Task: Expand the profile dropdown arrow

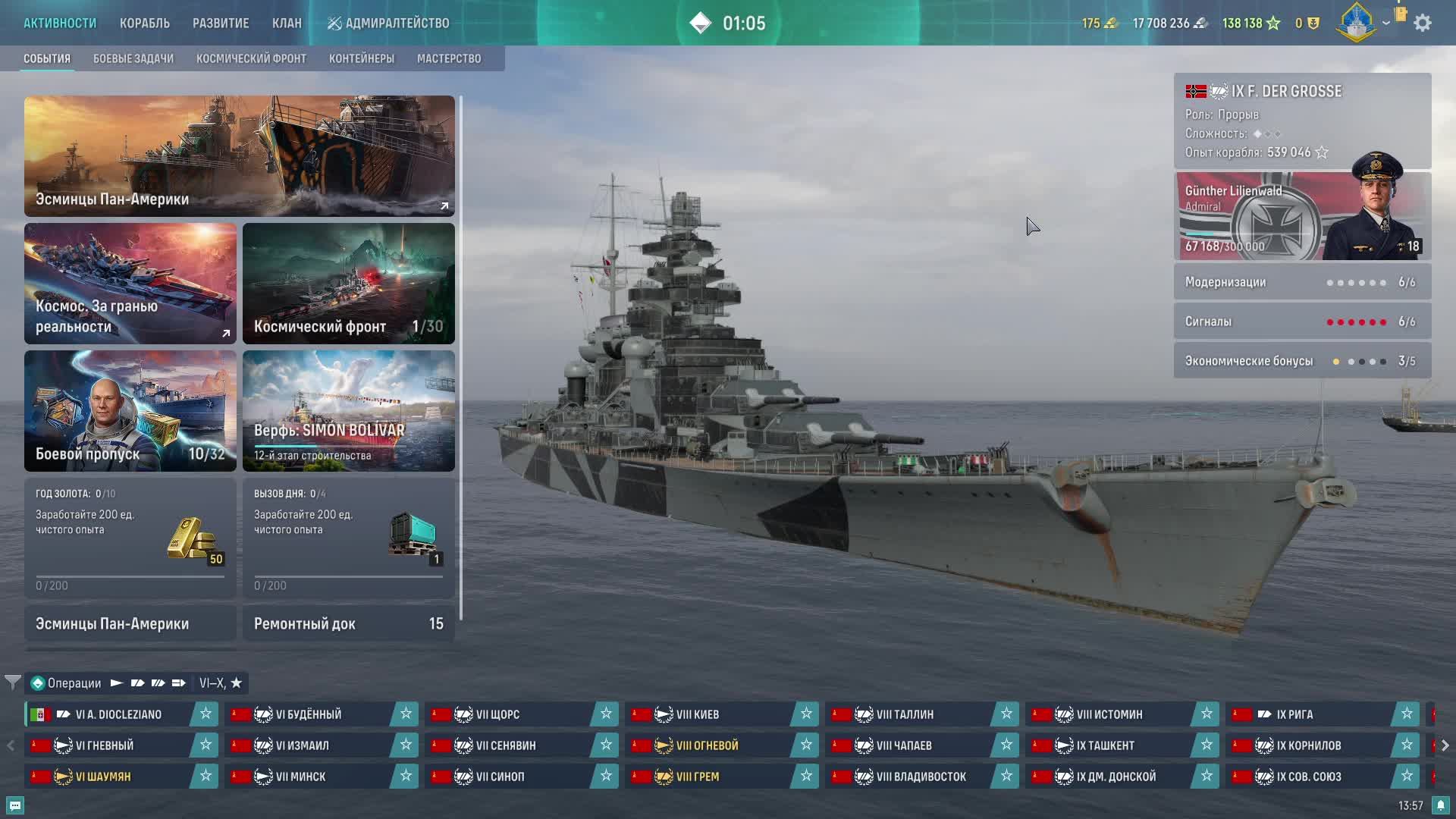Action: pos(1386,23)
